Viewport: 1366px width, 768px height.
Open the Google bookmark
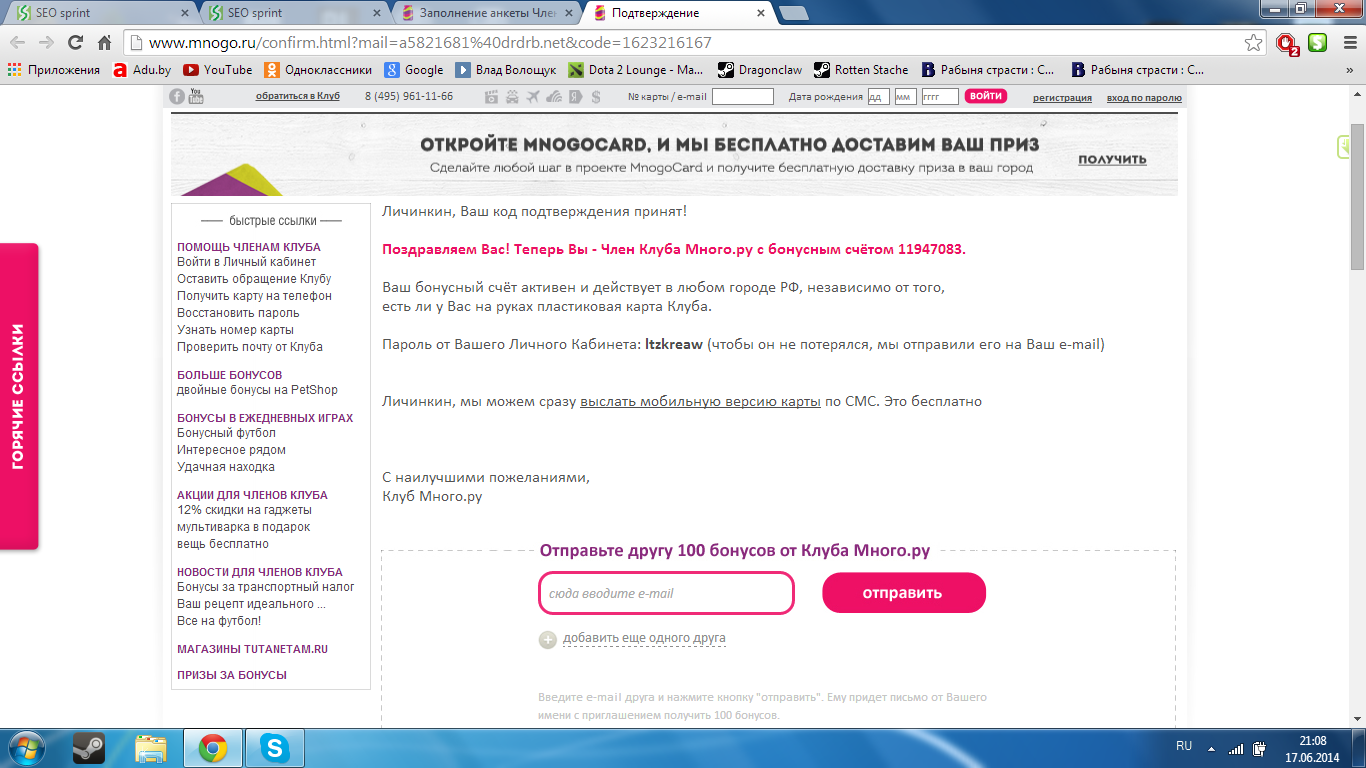pos(414,70)
